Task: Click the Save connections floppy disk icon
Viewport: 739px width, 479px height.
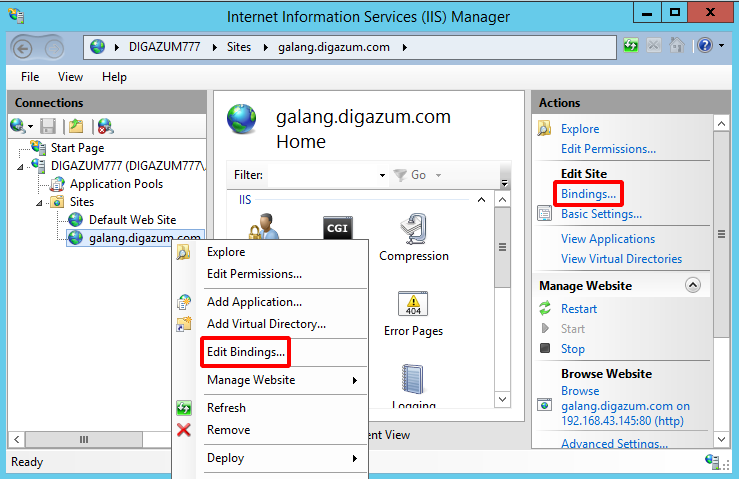Action: pos(48,126)
